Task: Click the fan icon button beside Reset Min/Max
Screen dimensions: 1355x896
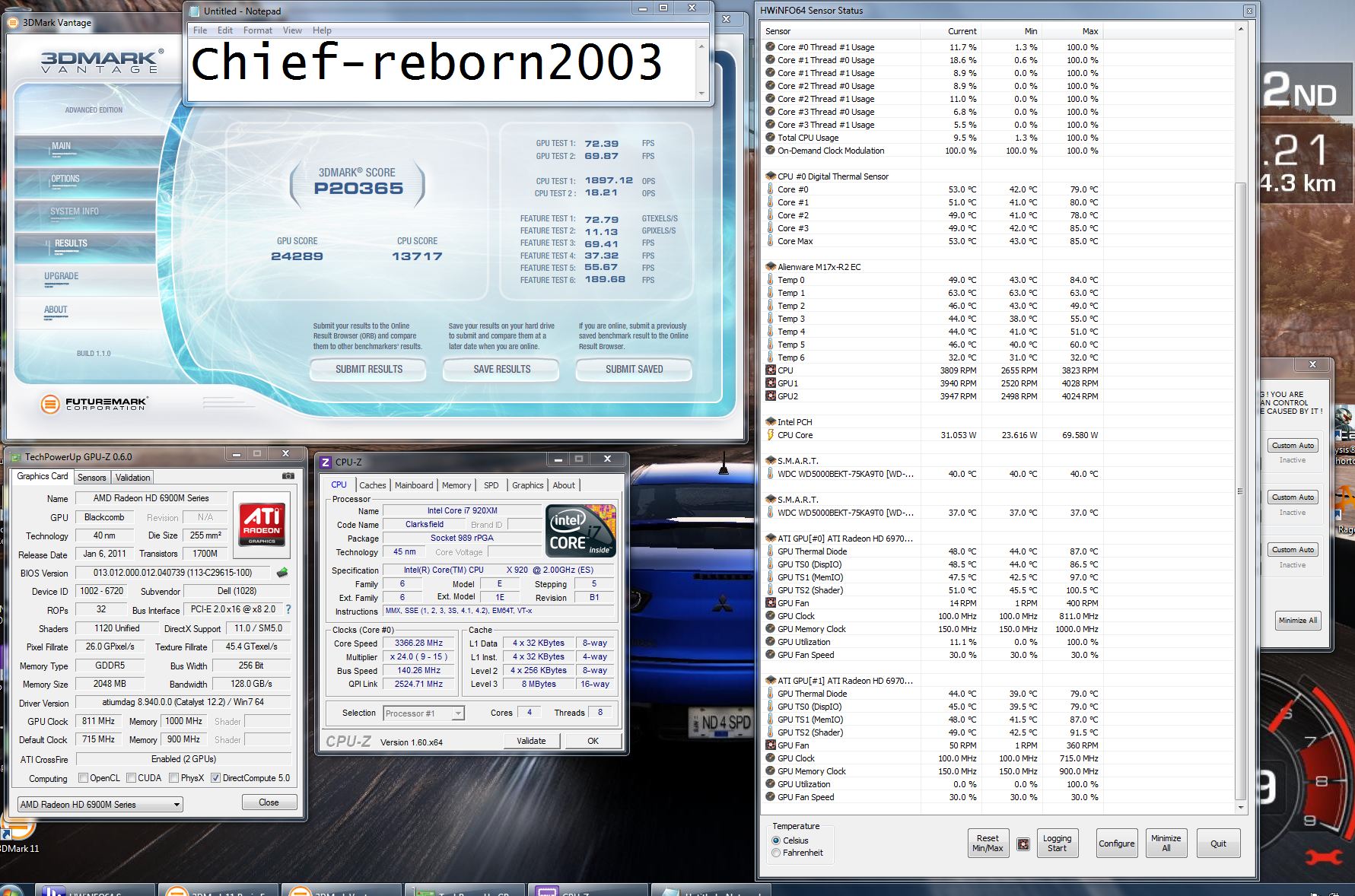Action: [x=1023, y=844]
